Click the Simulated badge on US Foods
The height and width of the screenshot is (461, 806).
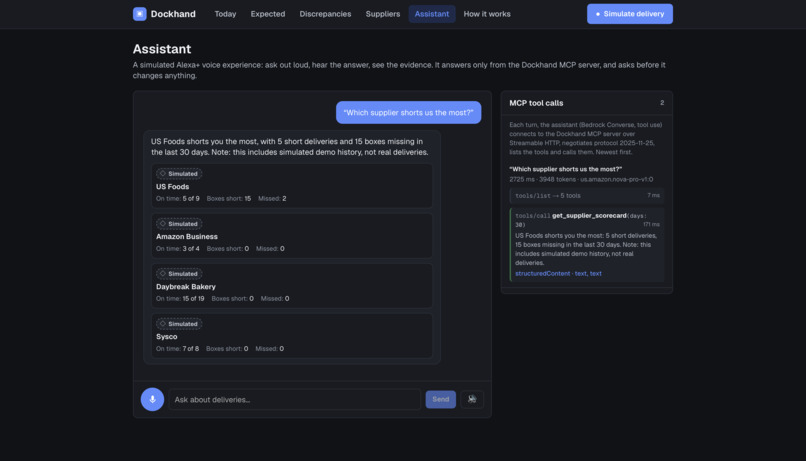(x=179, y=174)
